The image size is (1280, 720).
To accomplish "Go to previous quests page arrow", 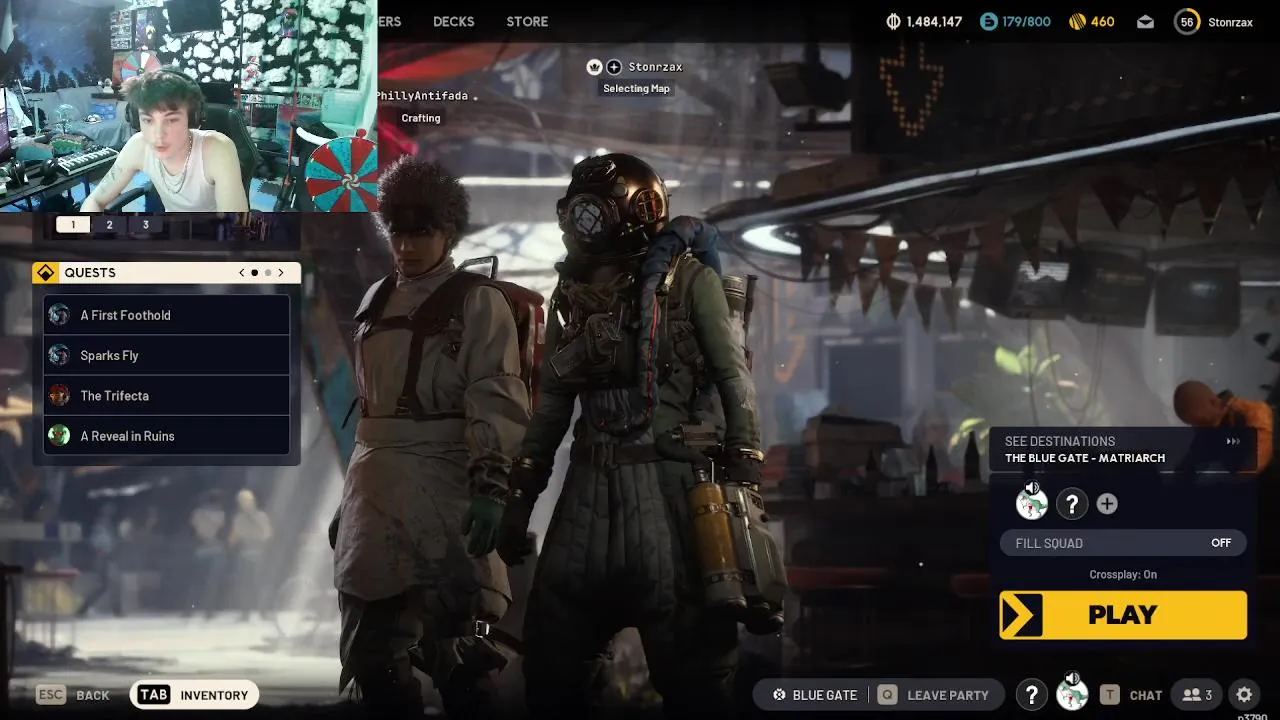I will coord(241,273).
